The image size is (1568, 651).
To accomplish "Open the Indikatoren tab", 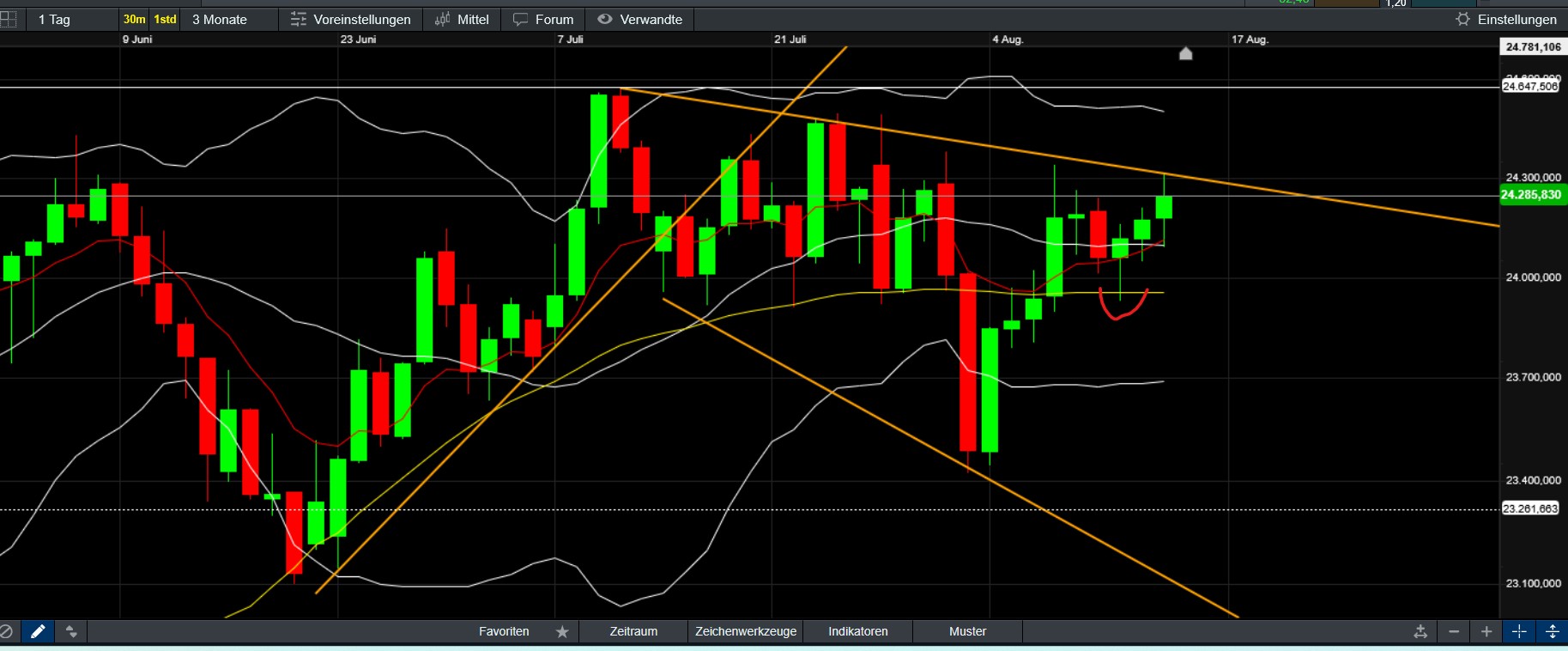I will pyautogui.click(x=858, y=631).
